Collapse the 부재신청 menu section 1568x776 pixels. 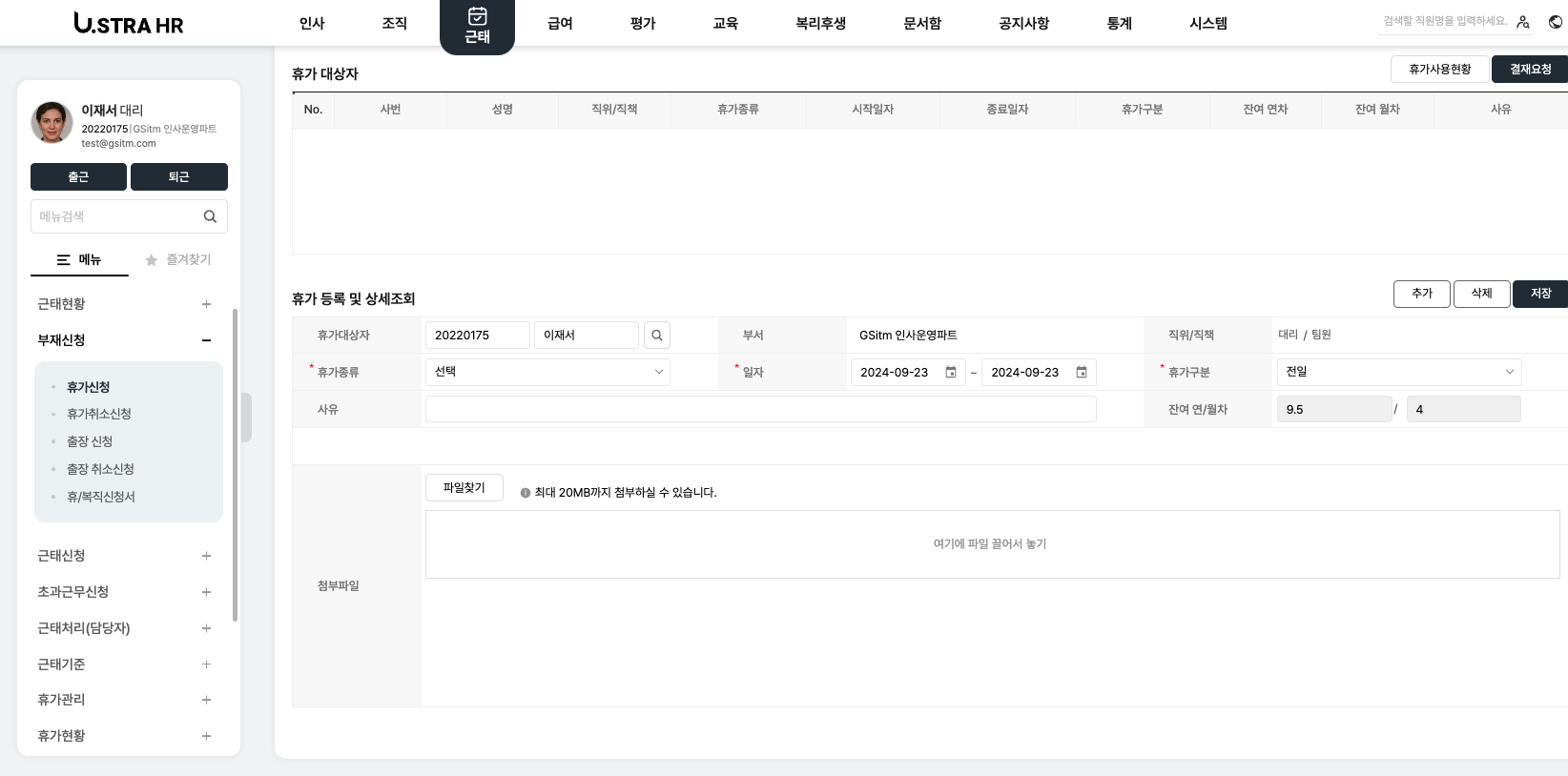206,340
